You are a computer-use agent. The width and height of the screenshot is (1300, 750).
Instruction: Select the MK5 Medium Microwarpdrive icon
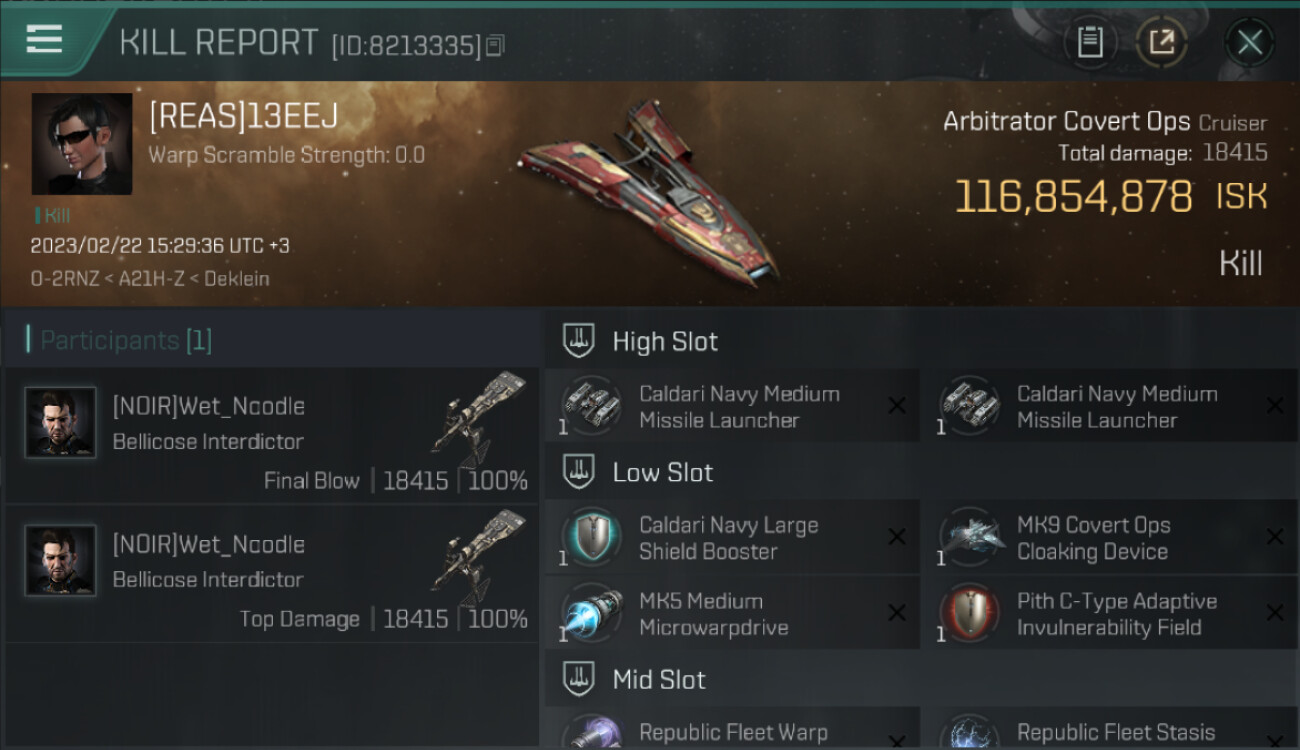pos(591,614)
